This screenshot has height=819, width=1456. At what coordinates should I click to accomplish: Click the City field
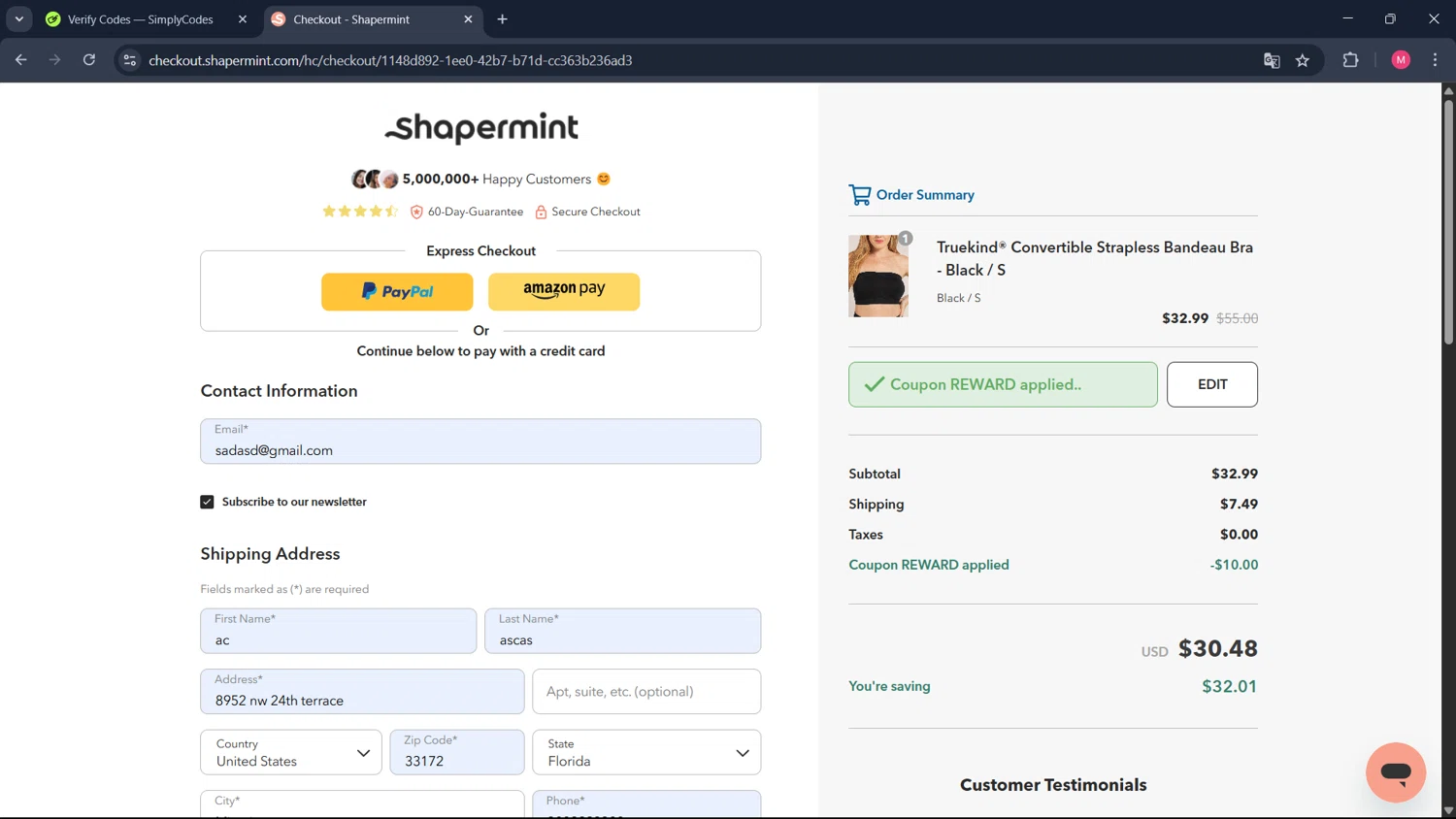(x=362, y=804)
